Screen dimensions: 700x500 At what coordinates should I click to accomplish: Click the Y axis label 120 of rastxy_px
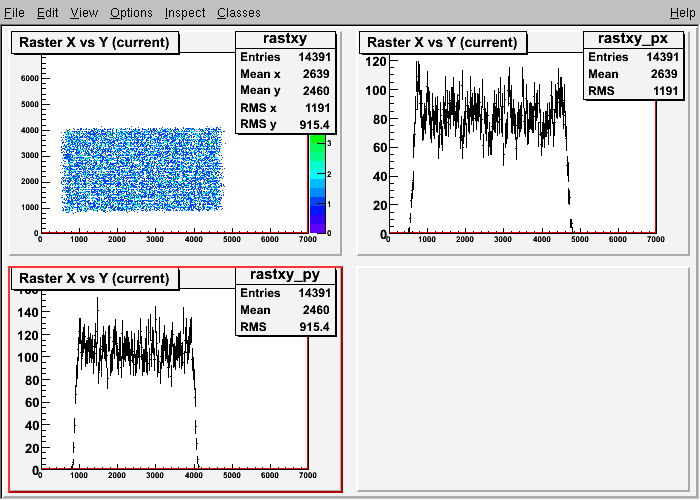tap(375, 61)
